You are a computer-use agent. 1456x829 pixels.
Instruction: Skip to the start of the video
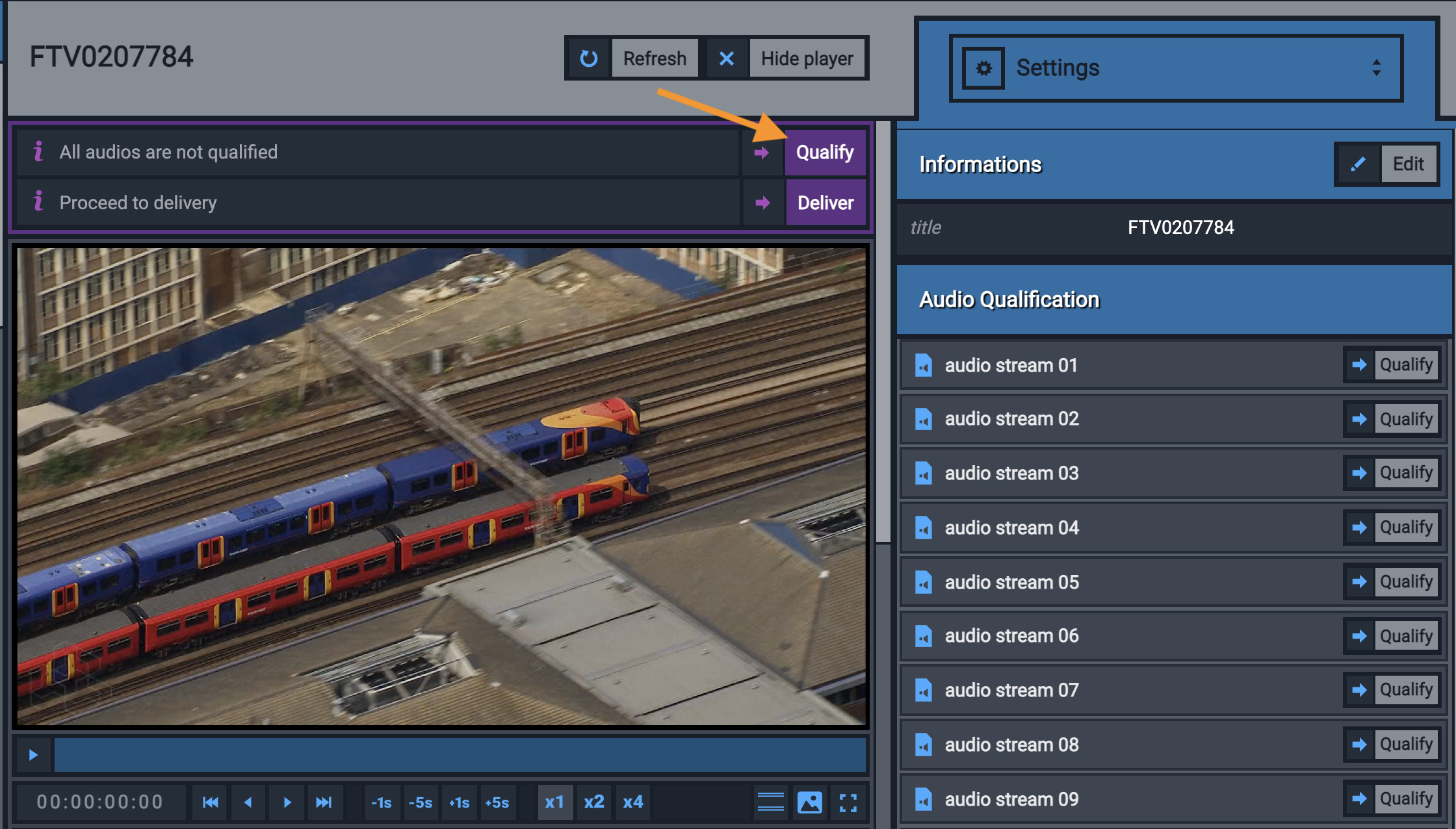(x=211, y=802)
